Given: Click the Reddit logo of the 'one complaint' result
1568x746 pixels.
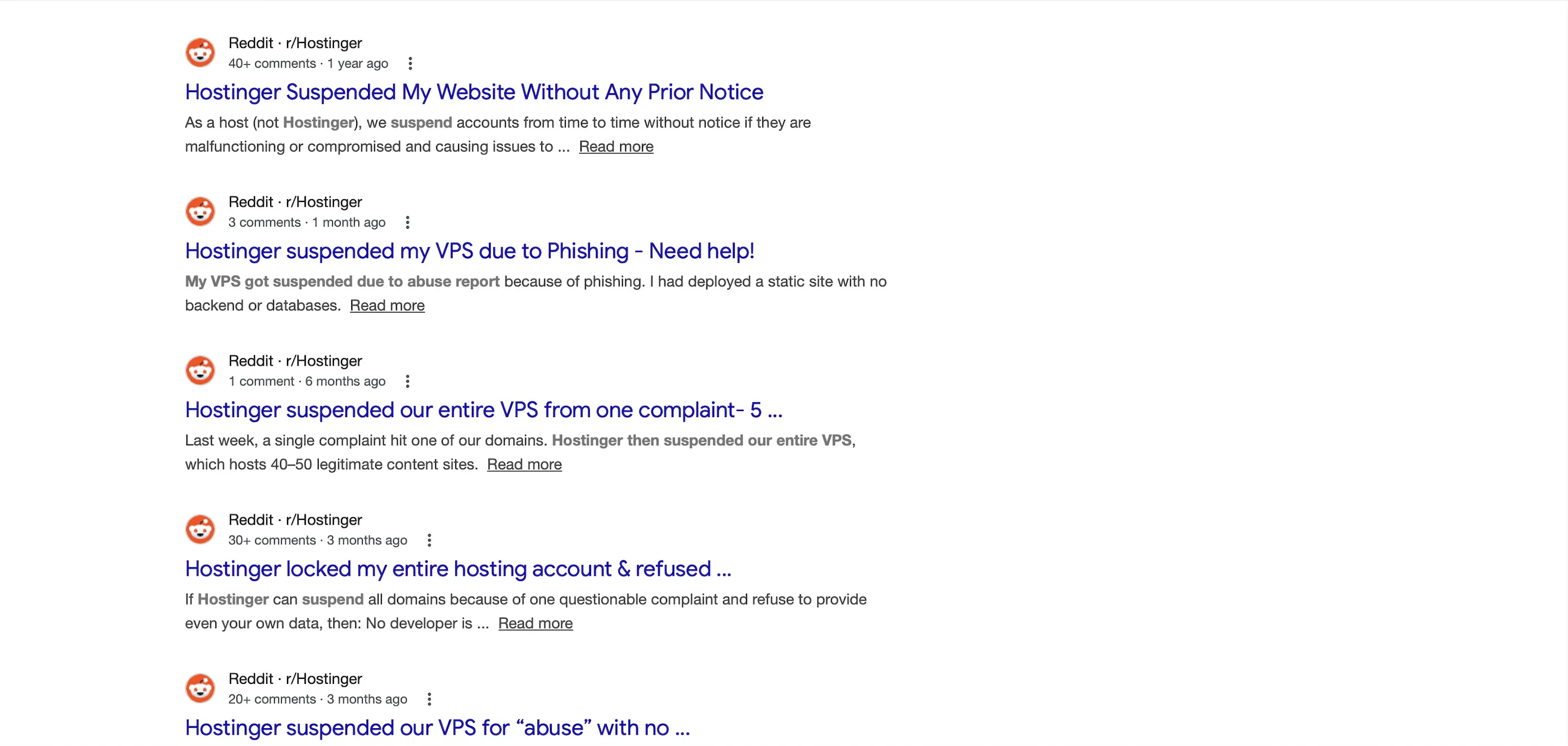Looking at the screenshot, I should coord(200,371).
